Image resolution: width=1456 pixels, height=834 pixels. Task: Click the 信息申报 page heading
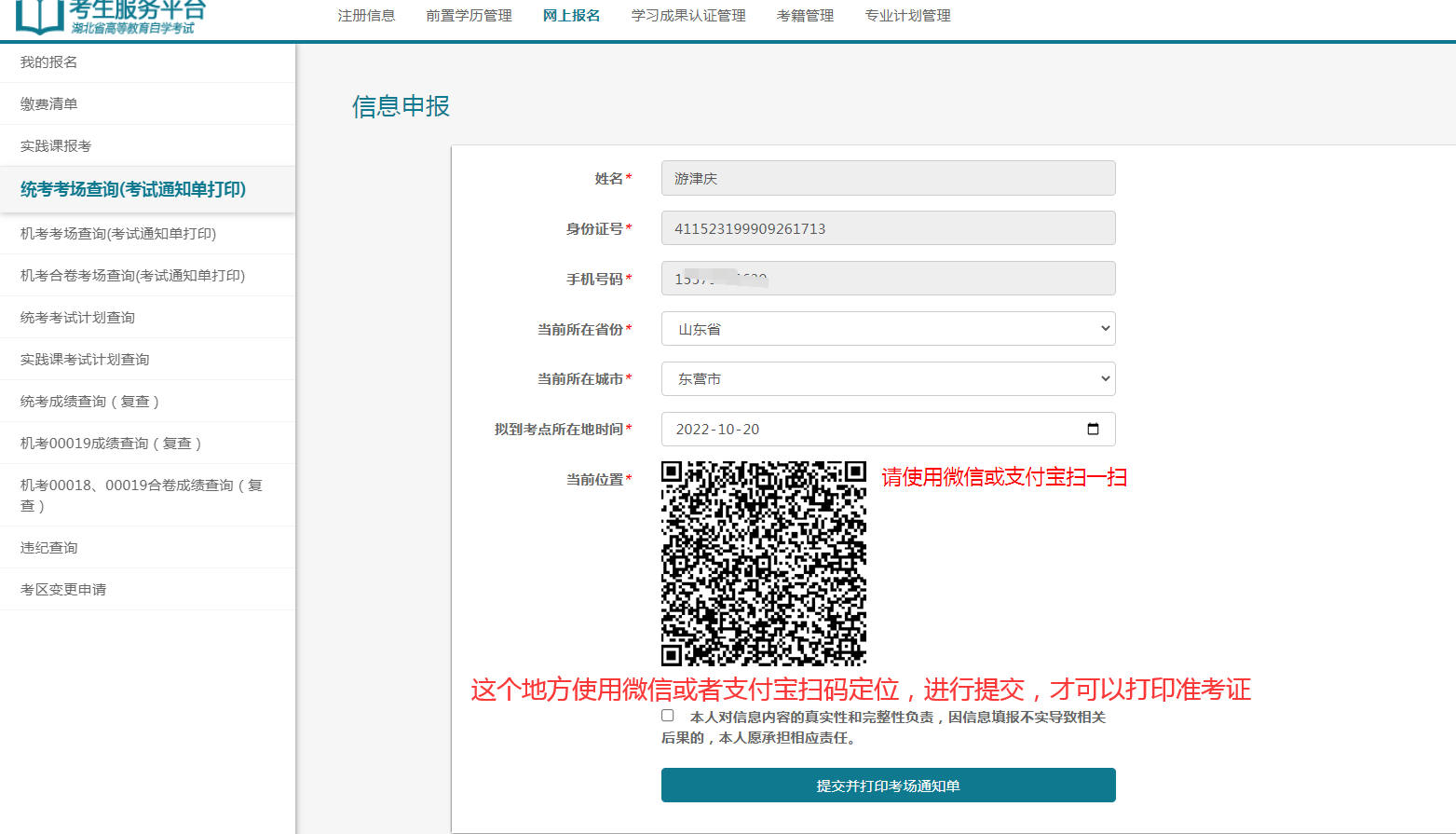click(x=401, y=106)
